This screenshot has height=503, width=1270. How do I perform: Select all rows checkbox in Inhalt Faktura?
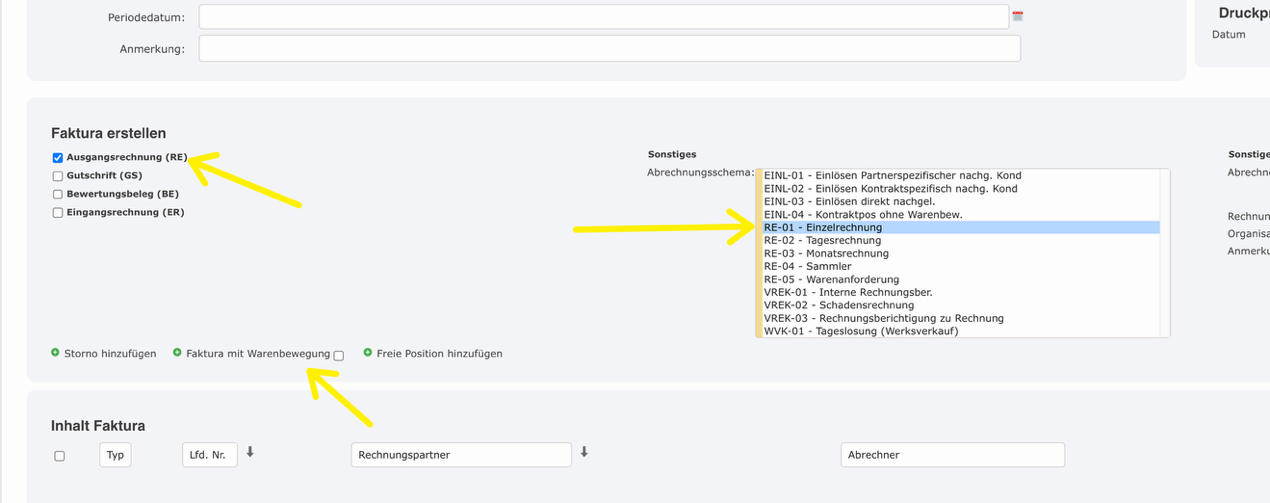pyautogui.click(x=59, y=456)
